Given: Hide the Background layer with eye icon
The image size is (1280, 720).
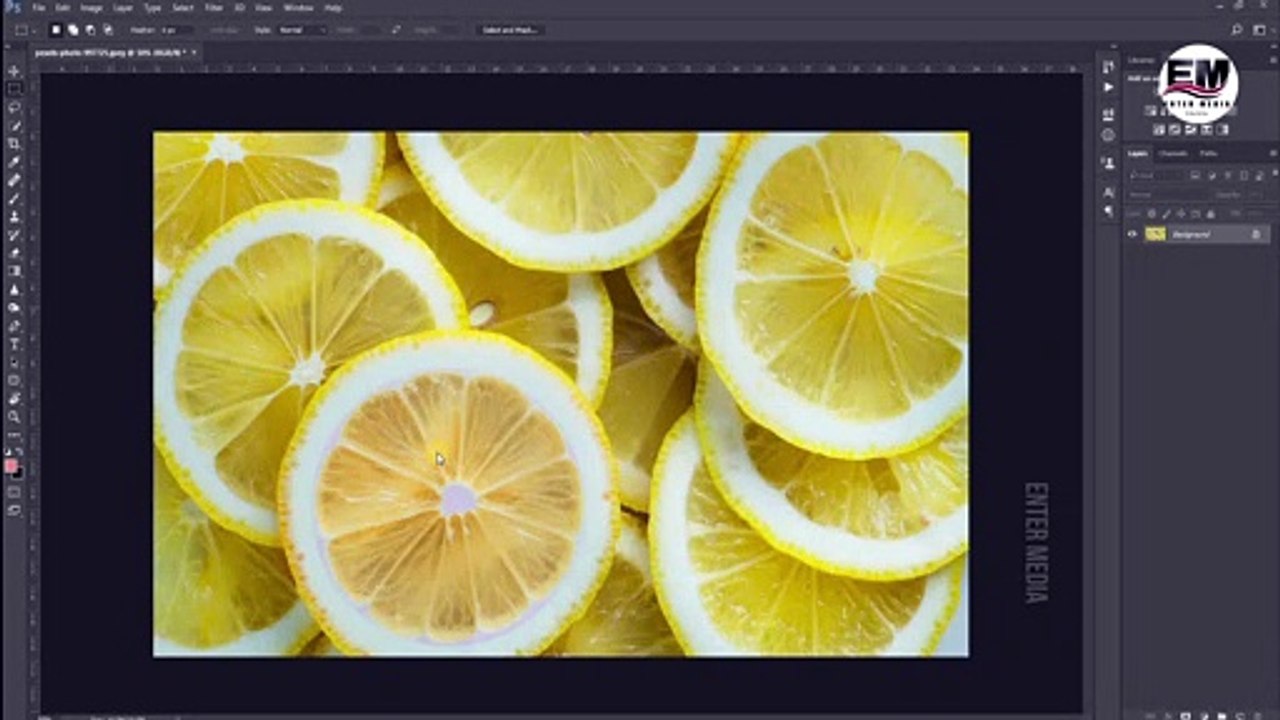Looking at the screenshot, I should [1133, 234].
